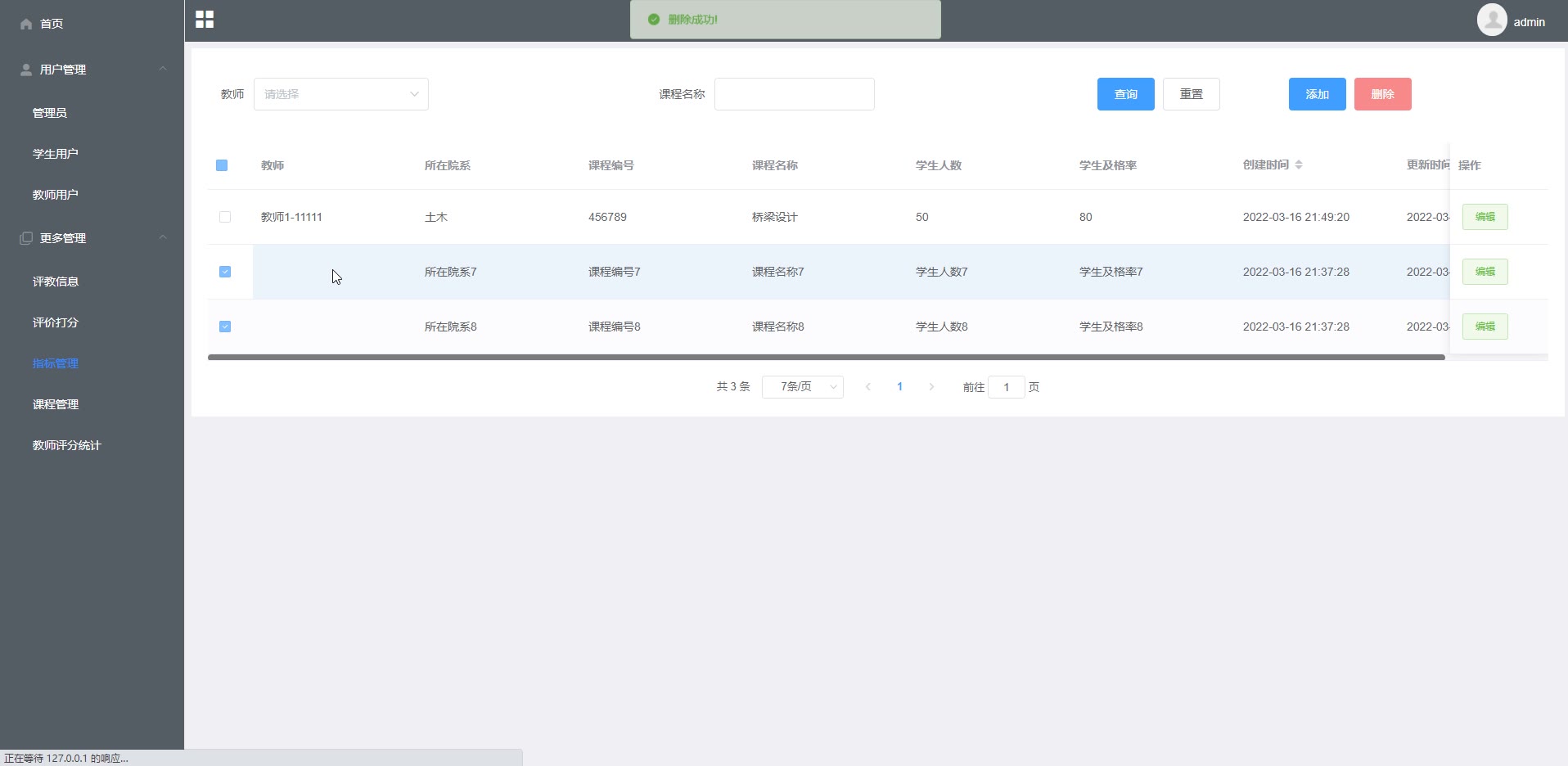Click the 前往 page number input

(x=1007, y=387)
